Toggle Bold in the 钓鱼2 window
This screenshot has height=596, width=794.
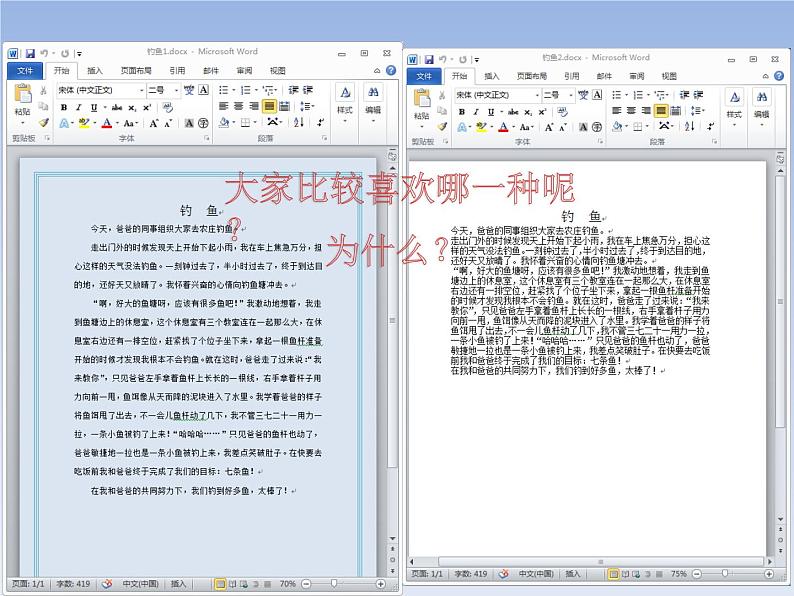[462, 112]
